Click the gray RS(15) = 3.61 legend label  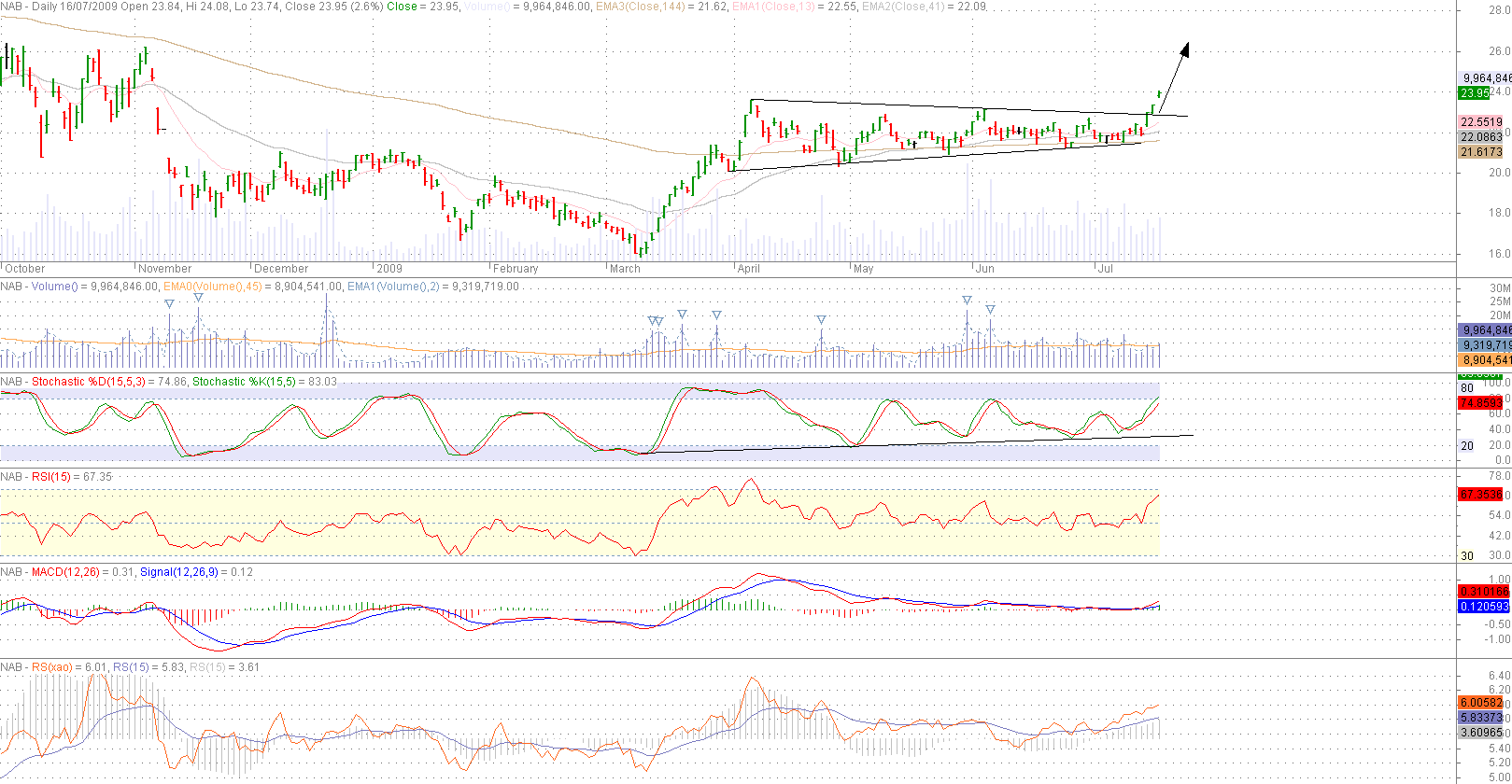click(x=224, y=667)
